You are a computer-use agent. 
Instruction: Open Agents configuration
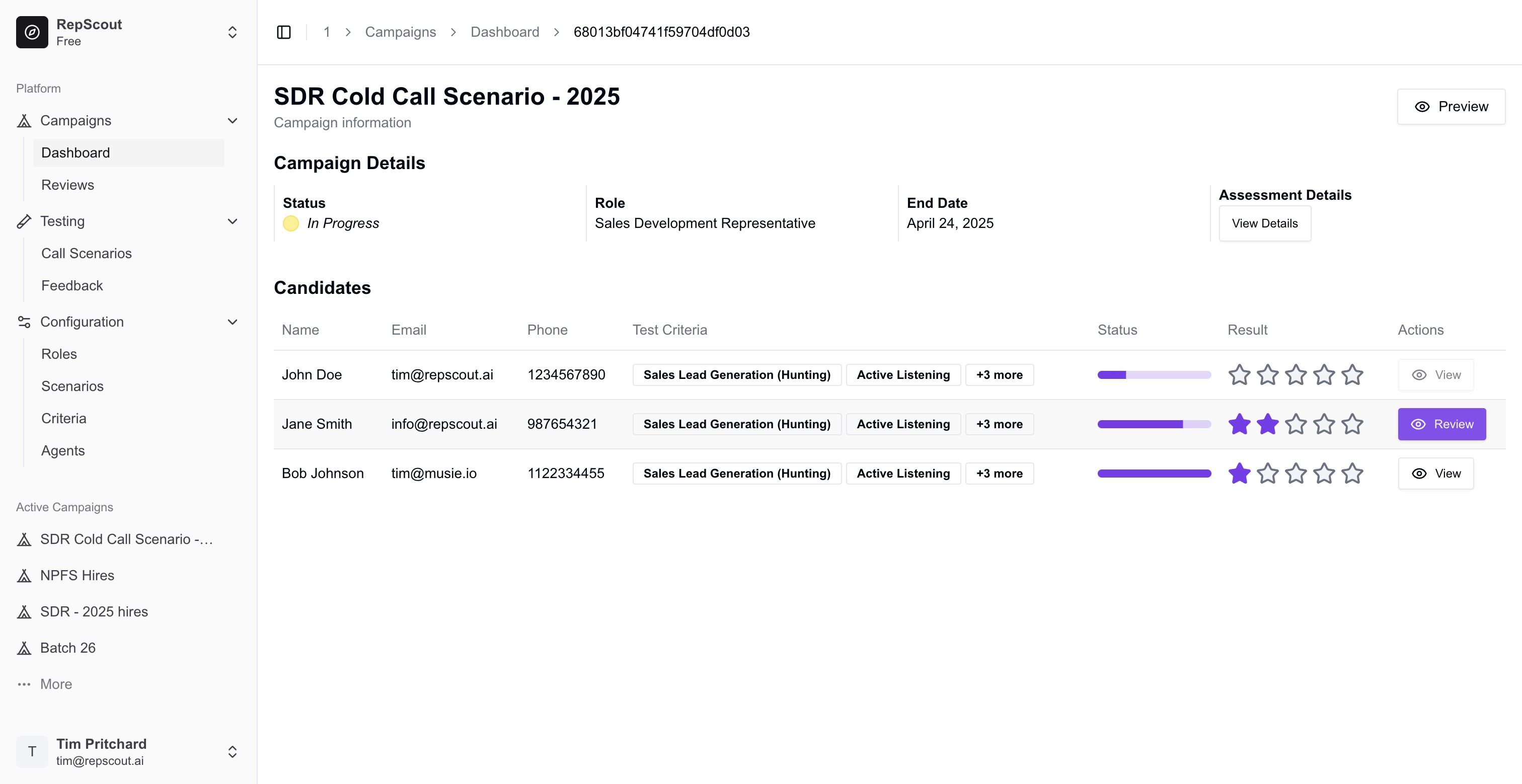[129, 451]
